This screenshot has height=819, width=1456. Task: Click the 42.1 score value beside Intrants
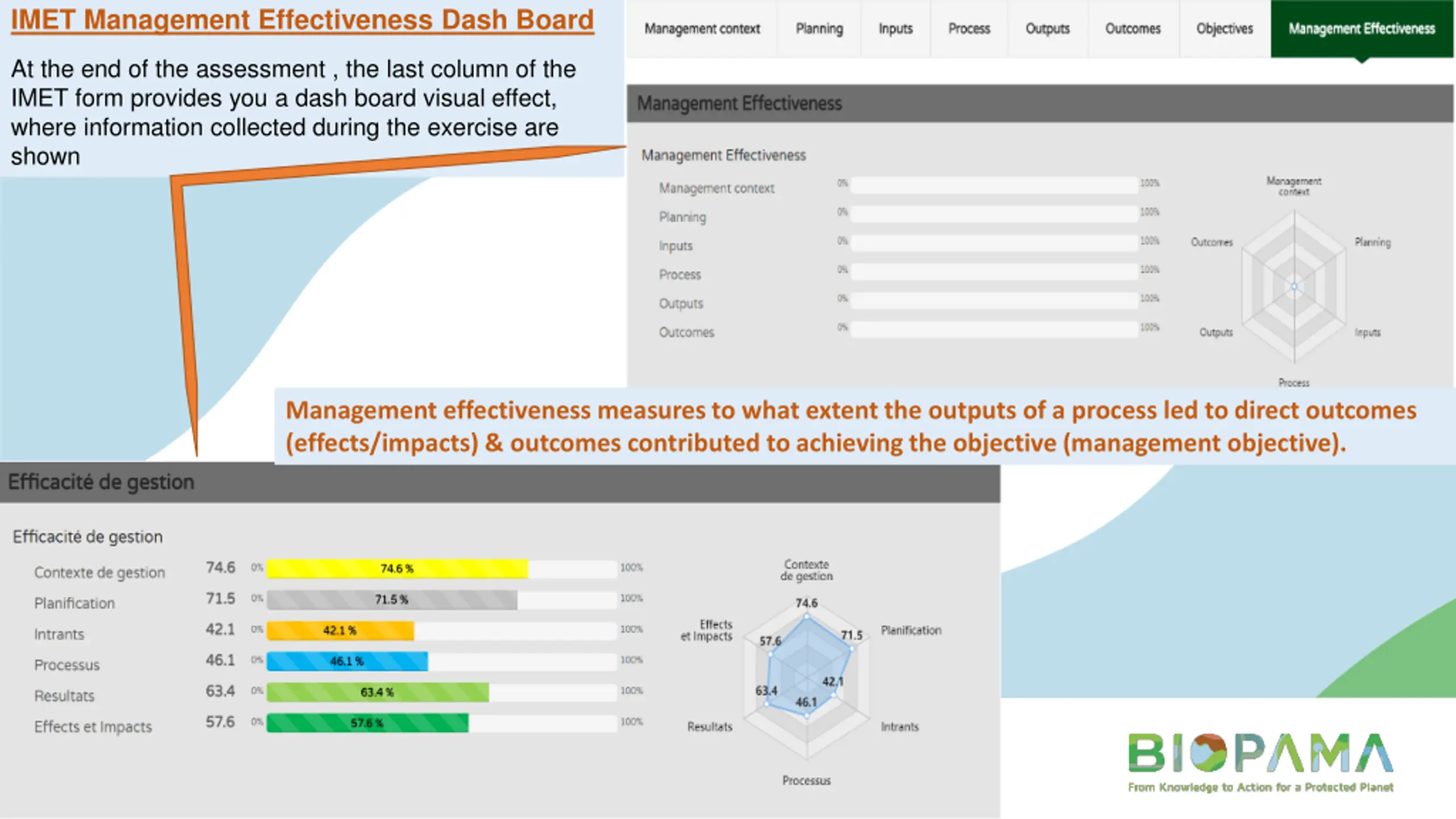point(220,629)
